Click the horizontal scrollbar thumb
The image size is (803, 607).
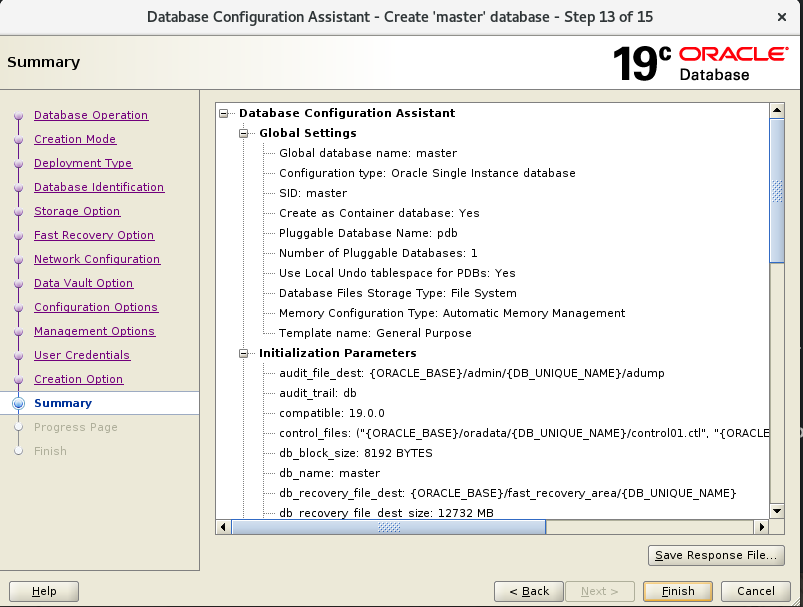(389, 527)
